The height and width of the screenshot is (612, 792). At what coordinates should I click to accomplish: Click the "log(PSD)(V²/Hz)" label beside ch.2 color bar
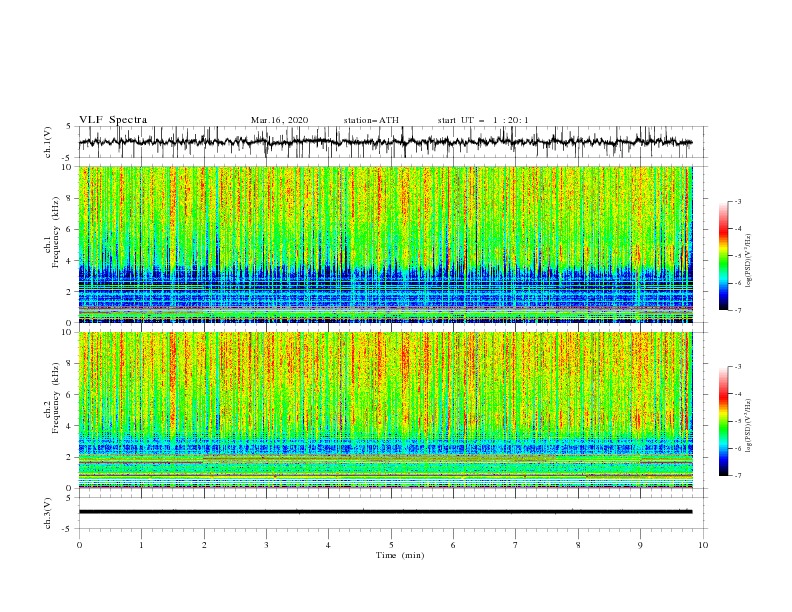click(749, 425)
